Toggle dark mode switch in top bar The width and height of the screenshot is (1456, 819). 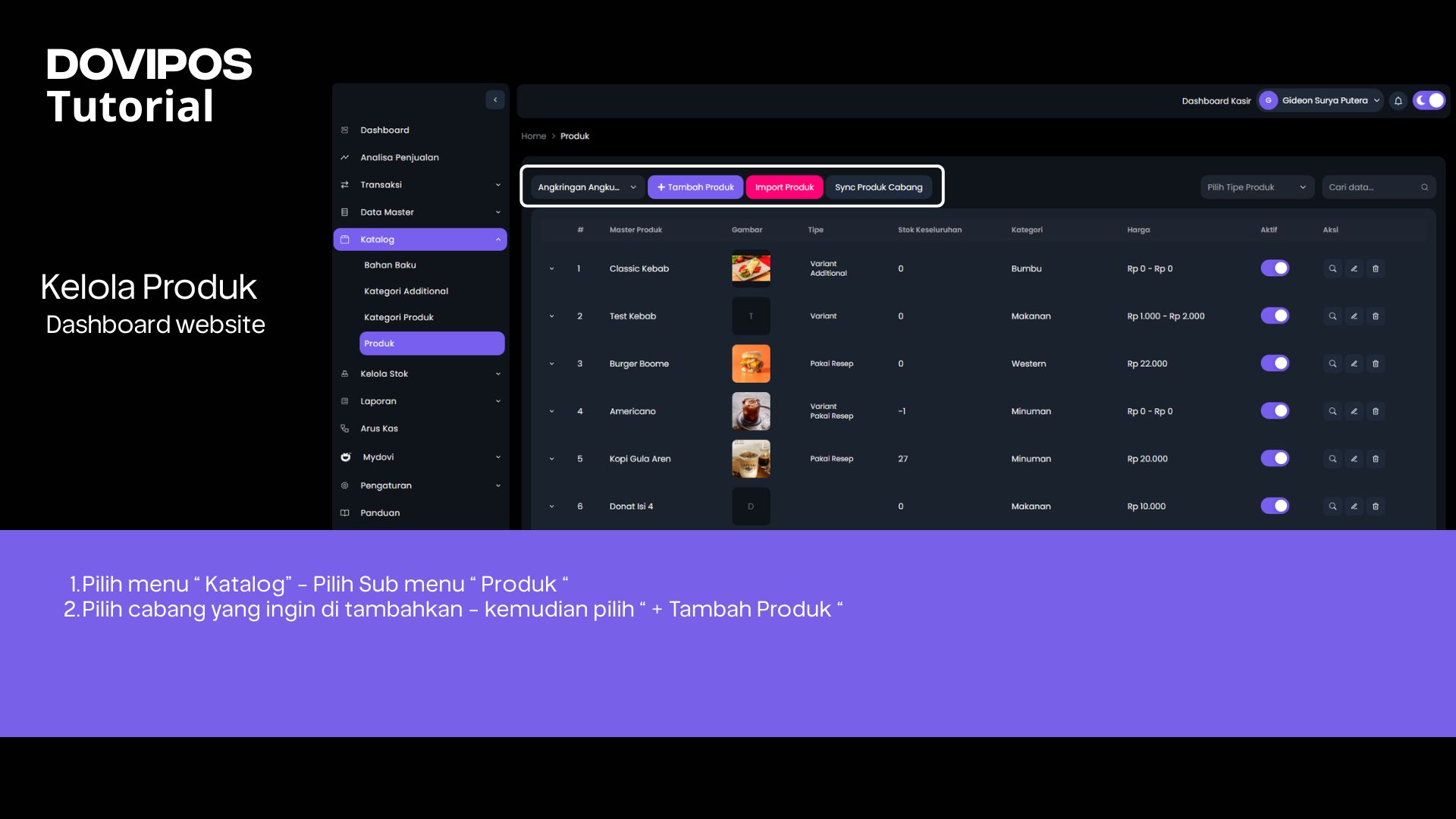pyautogui.click(x=1429, y=101)
